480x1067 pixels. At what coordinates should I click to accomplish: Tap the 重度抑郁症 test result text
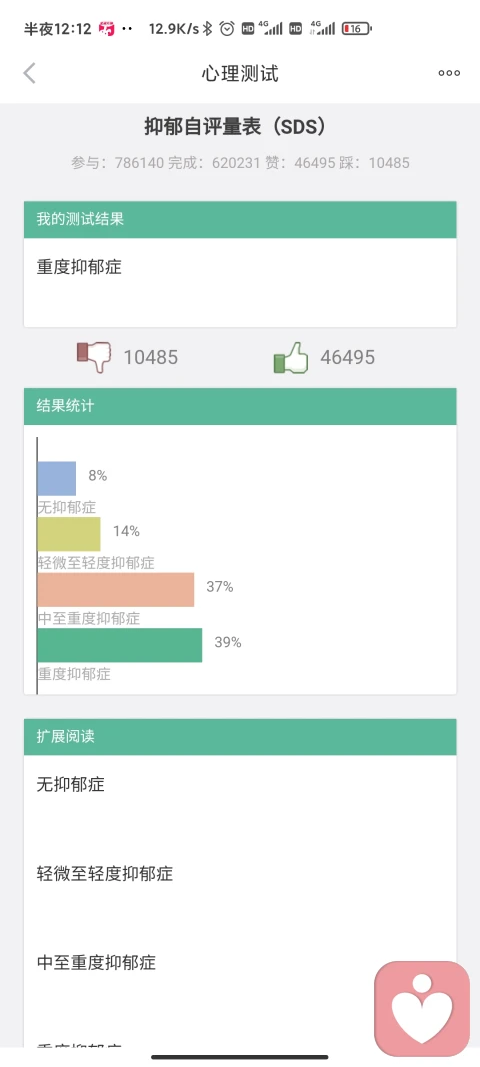[79, 267]
